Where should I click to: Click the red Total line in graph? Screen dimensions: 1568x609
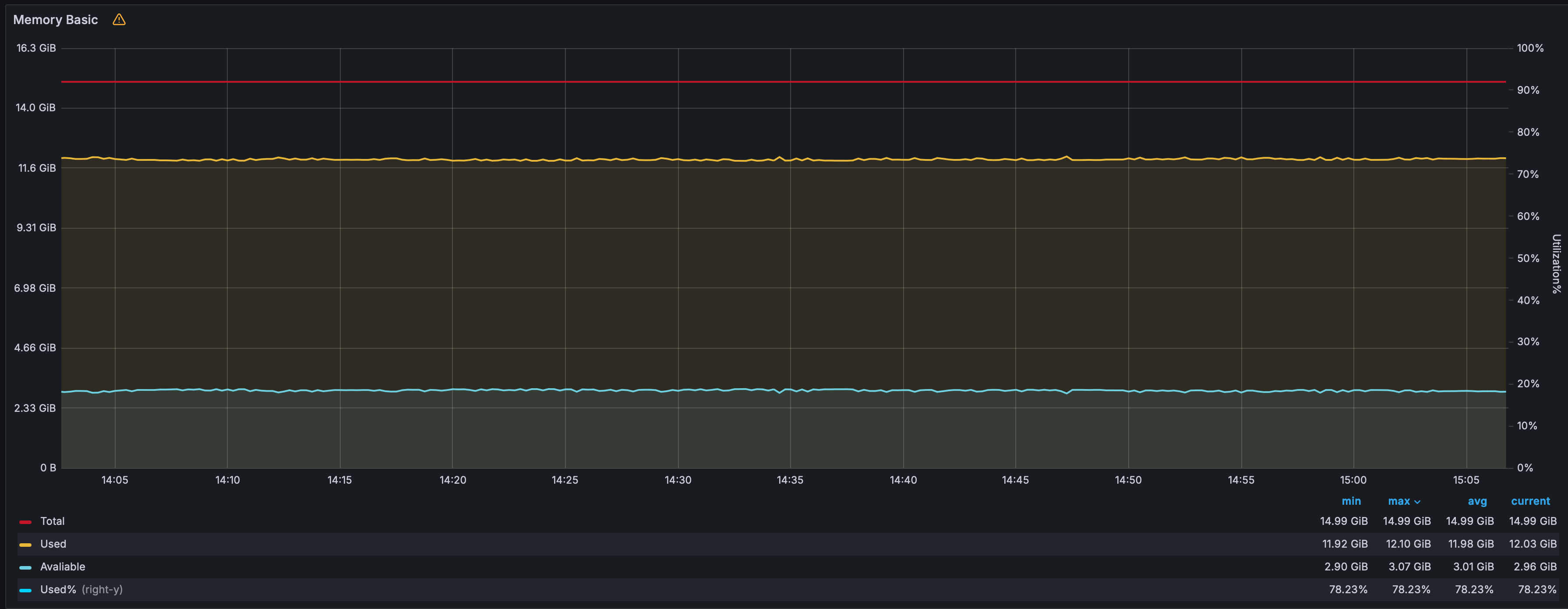point(784,81)
